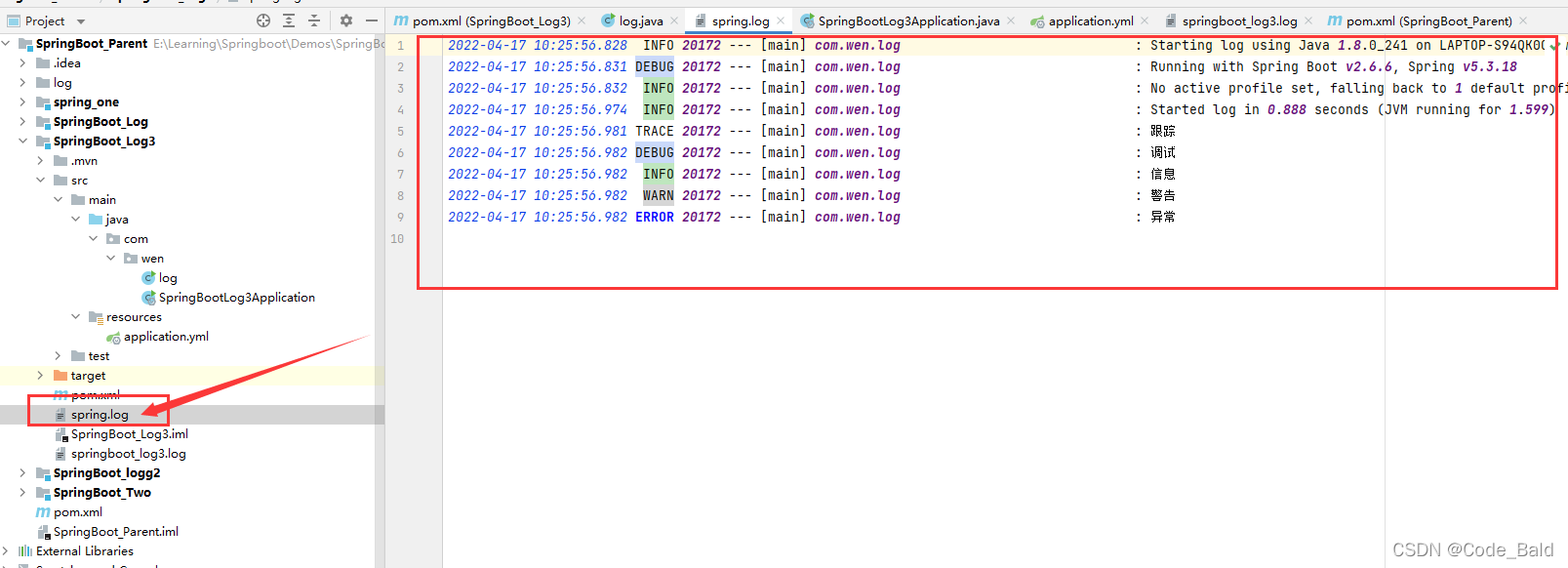This screenshot has height=568, width=1568.
Task: Close the SpringBootLog3Application.java tab
Action: [x=1011, y=20]
